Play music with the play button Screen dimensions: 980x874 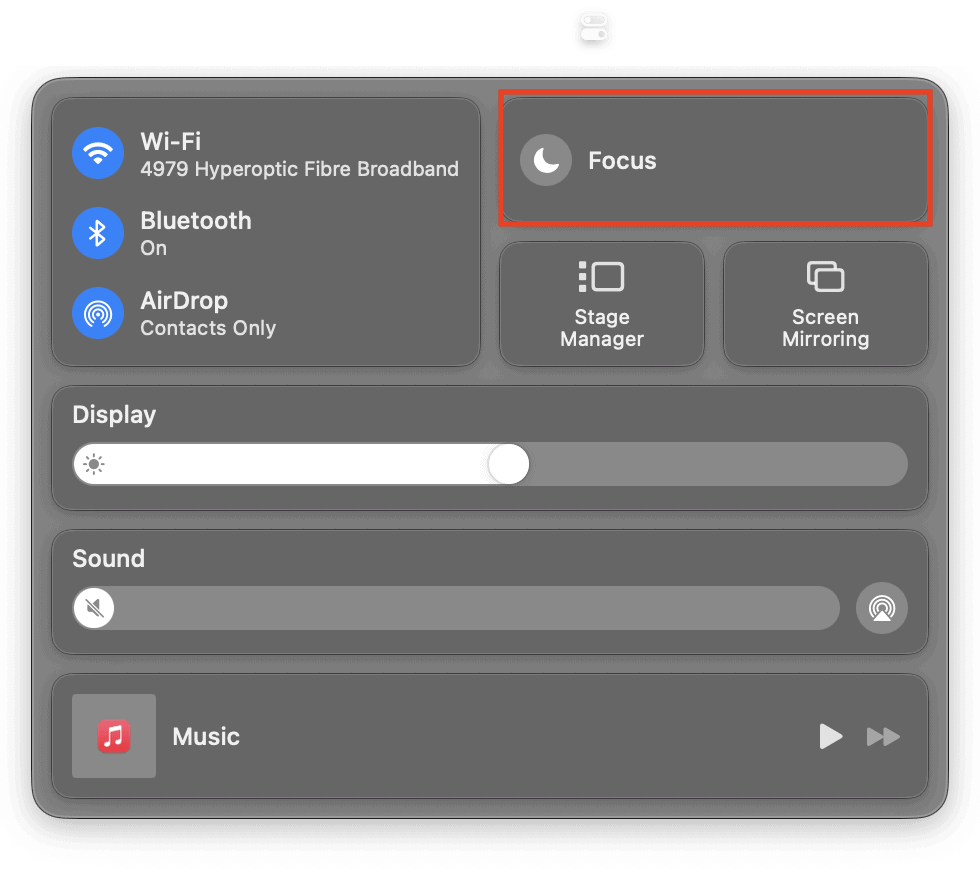point(831,736)
